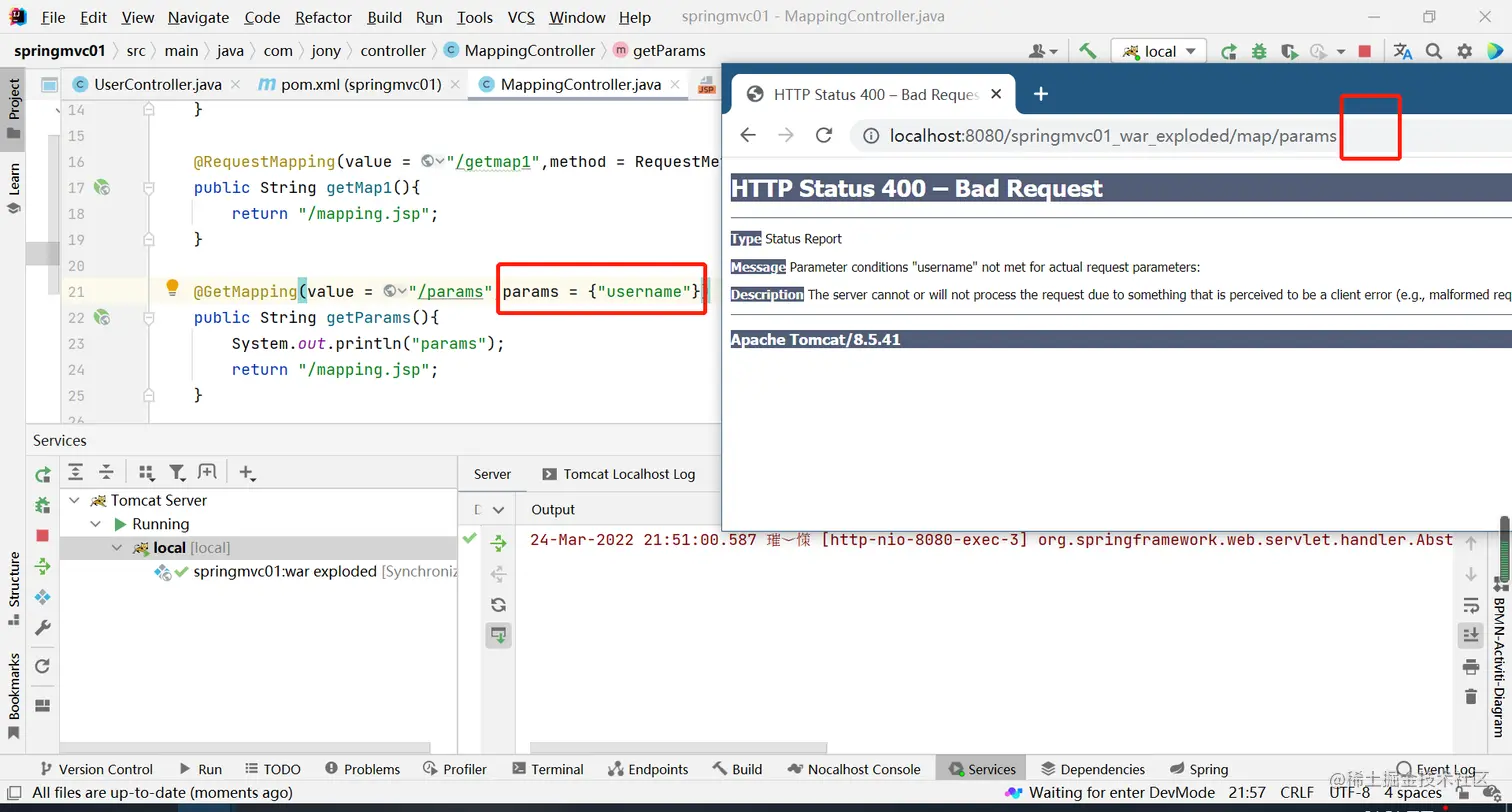Collapse All nodes in the Services tree toolbar
Viewport: 1512px width, 812px height.
106,473
